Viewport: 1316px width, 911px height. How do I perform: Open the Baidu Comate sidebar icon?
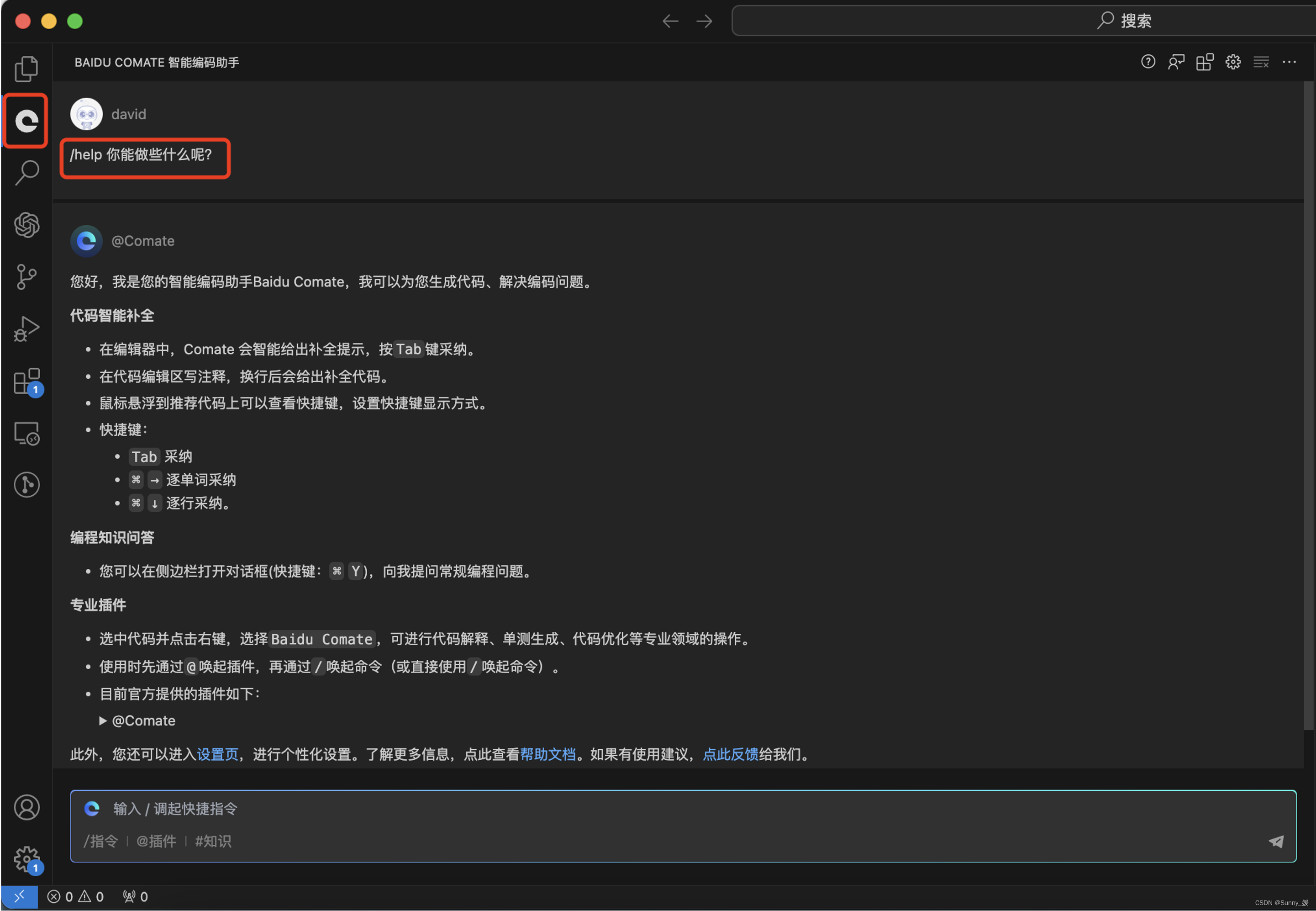[x=26, y=121]
